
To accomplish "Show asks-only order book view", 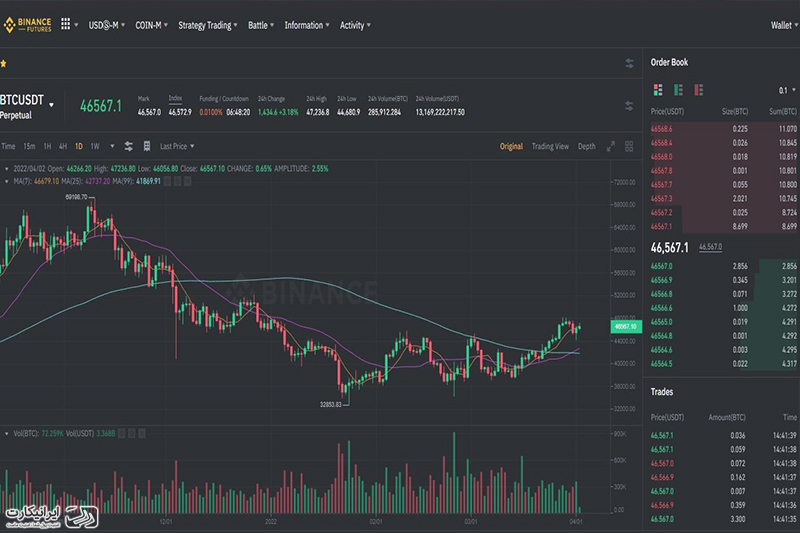I will point(698,90).
